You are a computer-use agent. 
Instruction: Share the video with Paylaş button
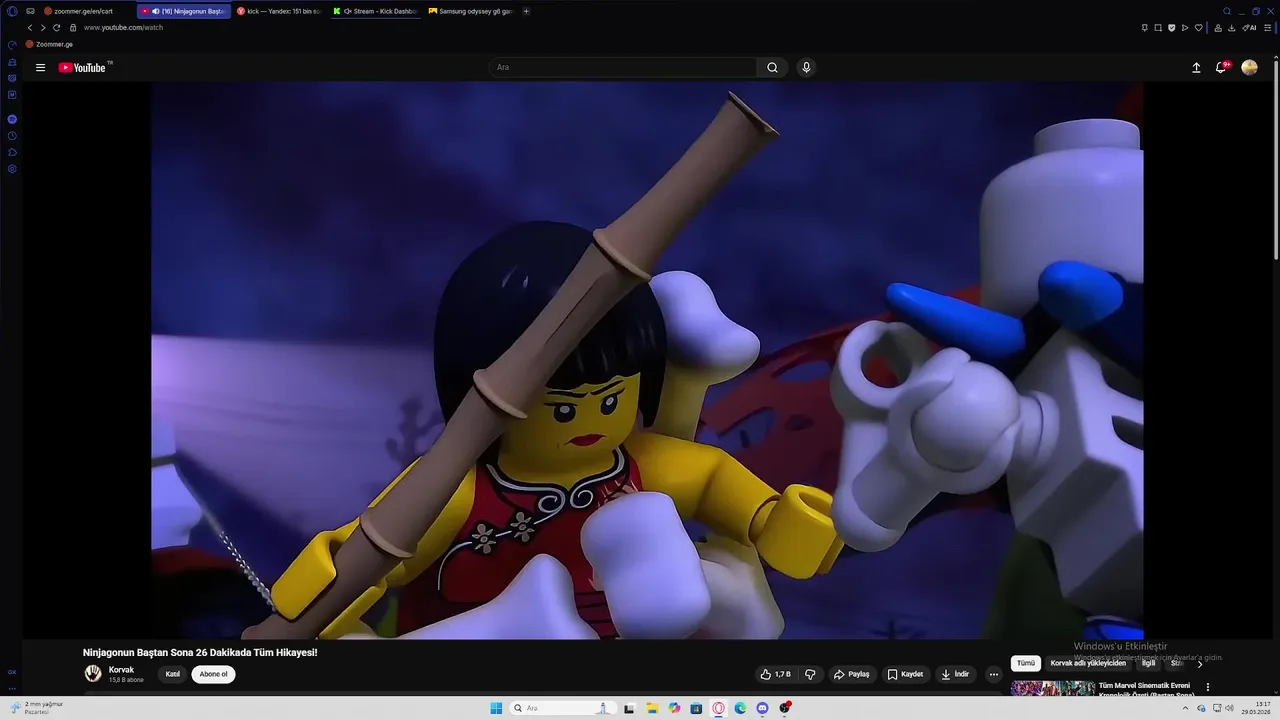(x=852, y=674)
